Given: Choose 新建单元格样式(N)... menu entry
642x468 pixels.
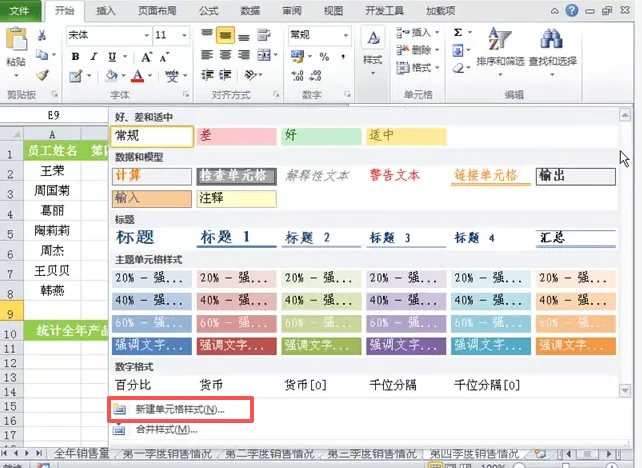Looking at the screenshot, I should tap(180, 409).
